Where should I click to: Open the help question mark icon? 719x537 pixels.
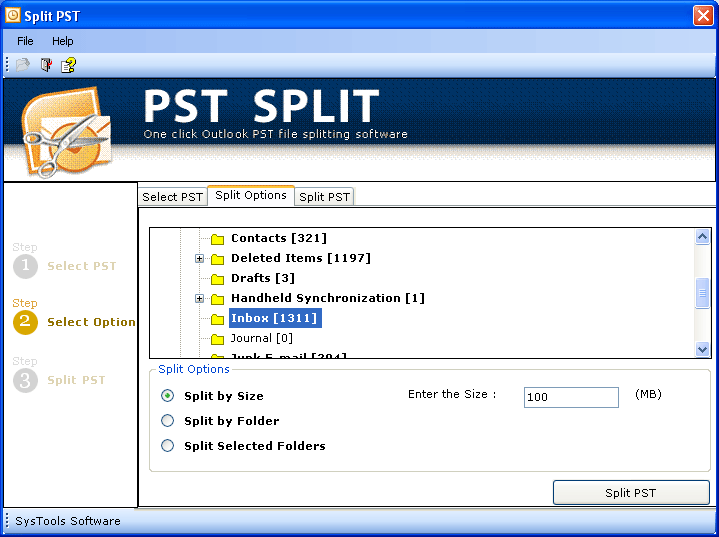click(x=68, y=65)
